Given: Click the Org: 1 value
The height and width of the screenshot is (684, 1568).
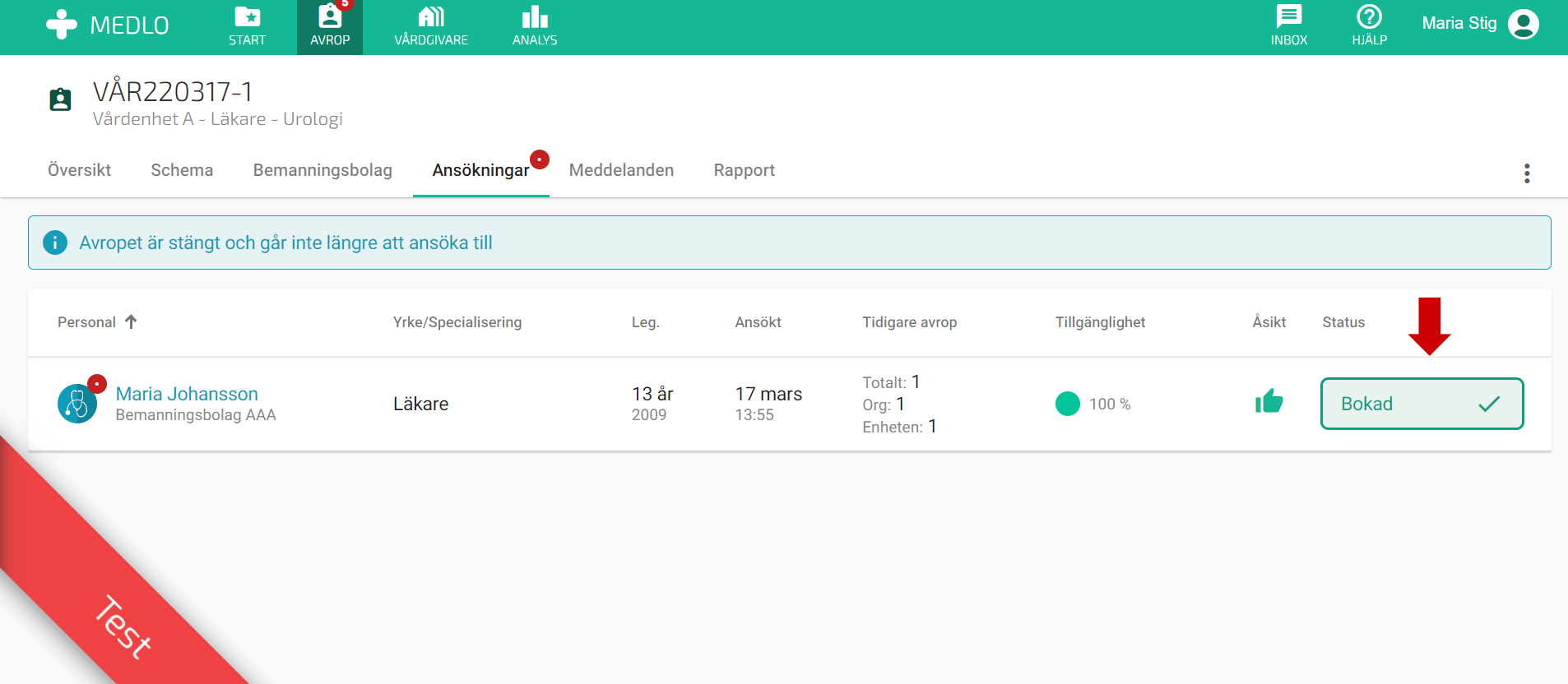Looking at the screenshot, I should [x=884, y=404].
